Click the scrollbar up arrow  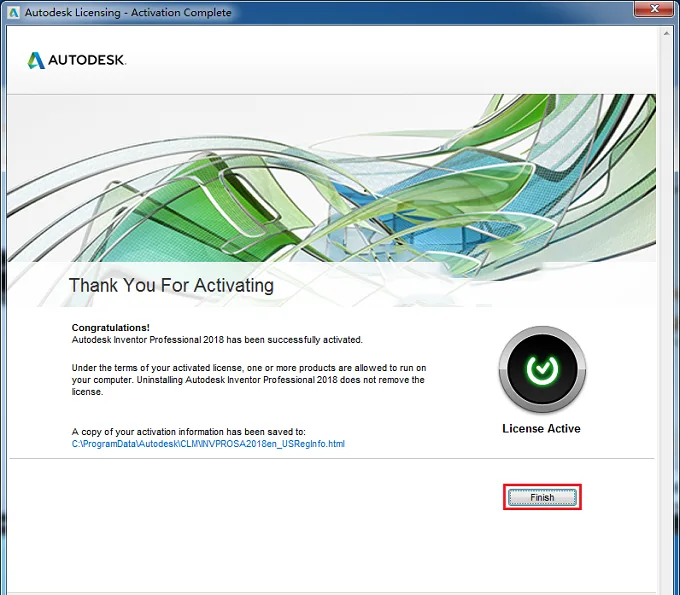point(667,33)
